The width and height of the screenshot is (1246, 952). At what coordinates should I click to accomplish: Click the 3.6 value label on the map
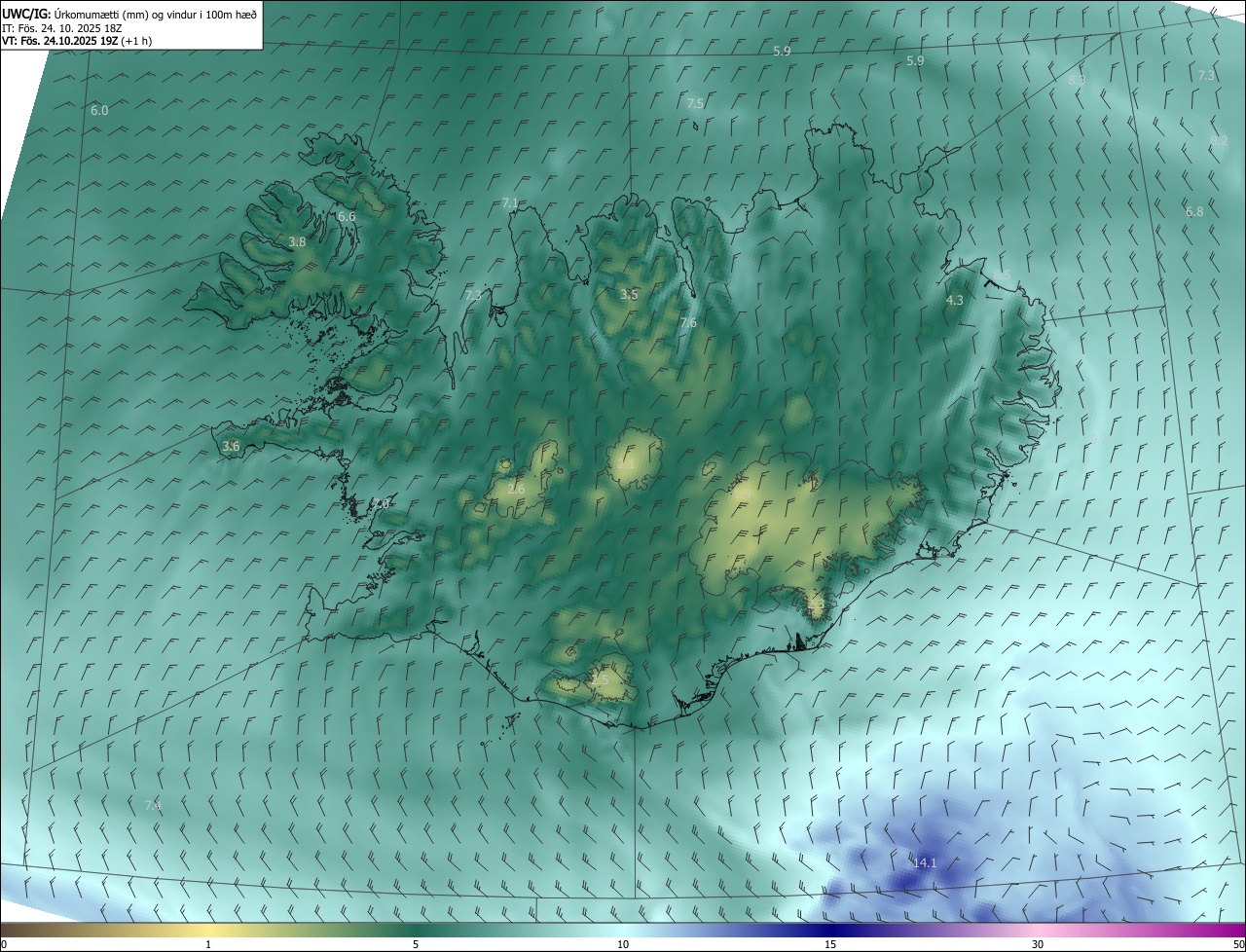(x=231, y=447)
